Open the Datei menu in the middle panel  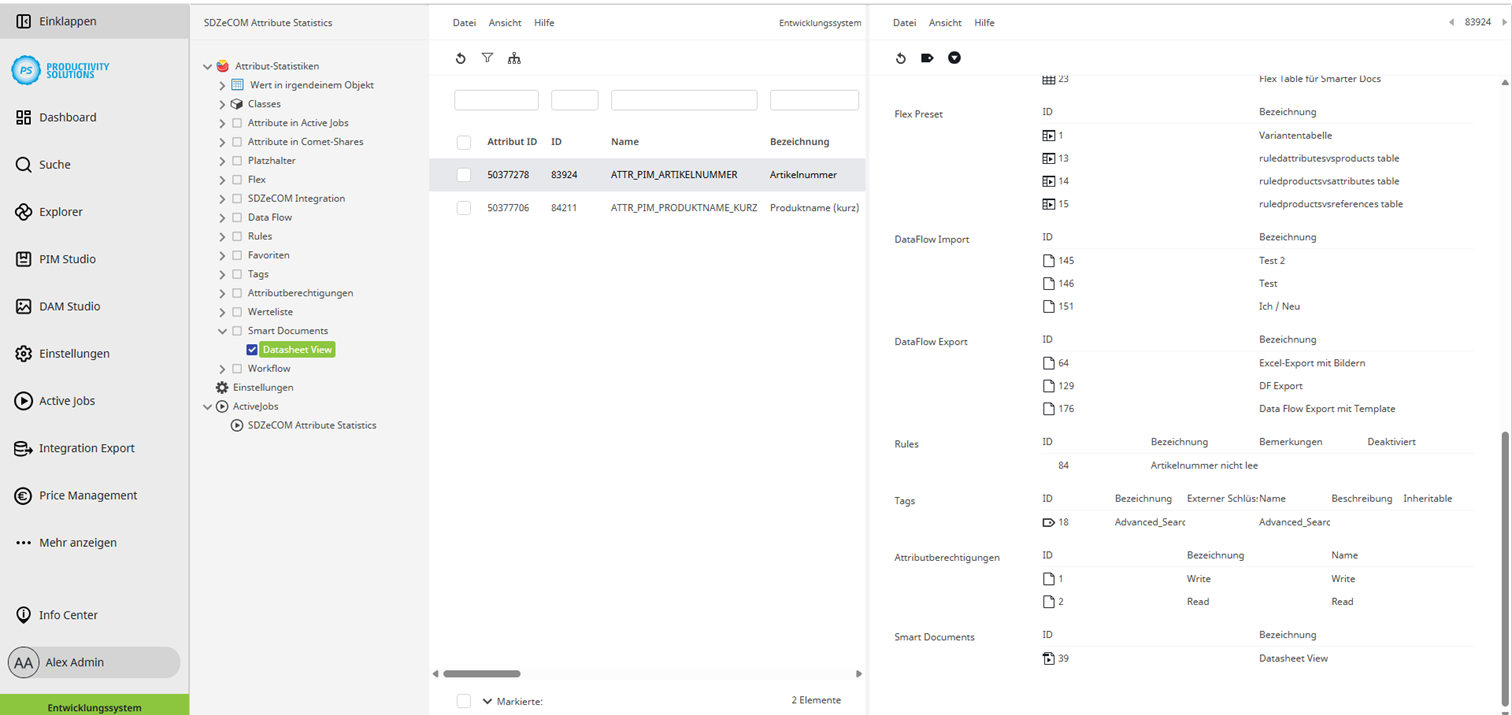click(x=463, y=22)
